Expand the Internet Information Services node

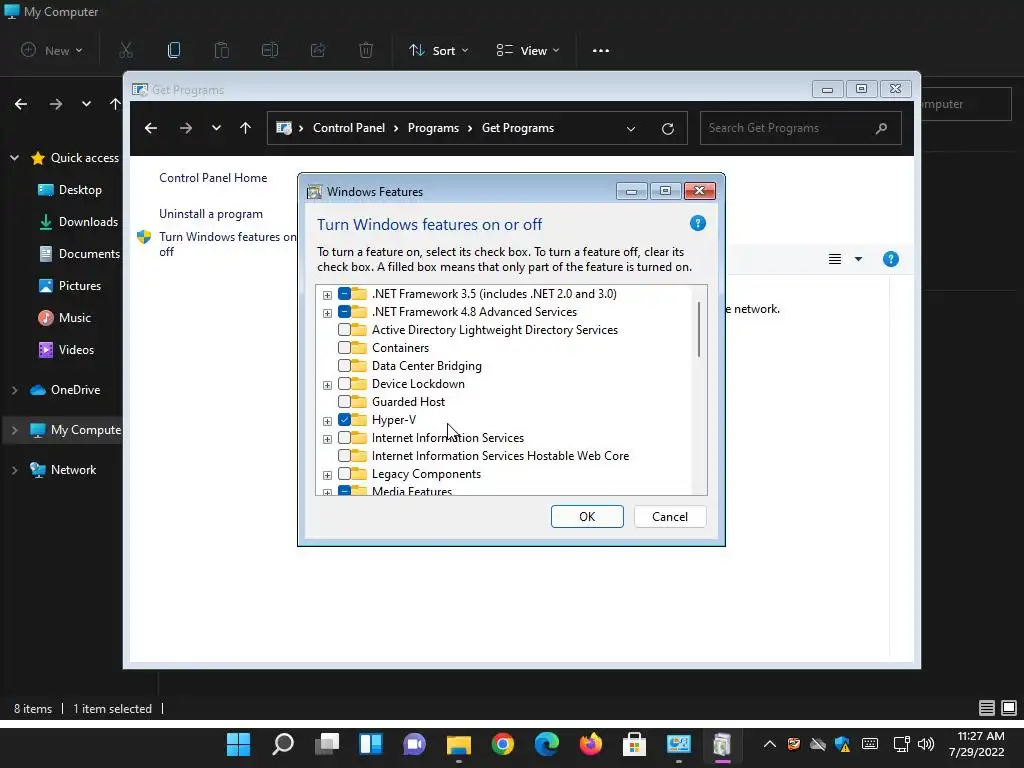click(327, 439)
